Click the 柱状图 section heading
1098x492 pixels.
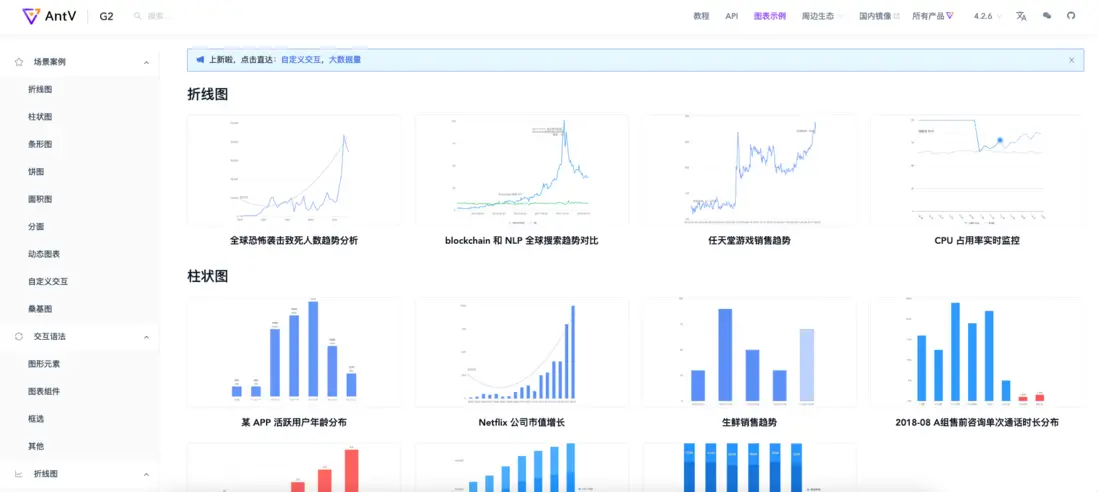point(208,276)
